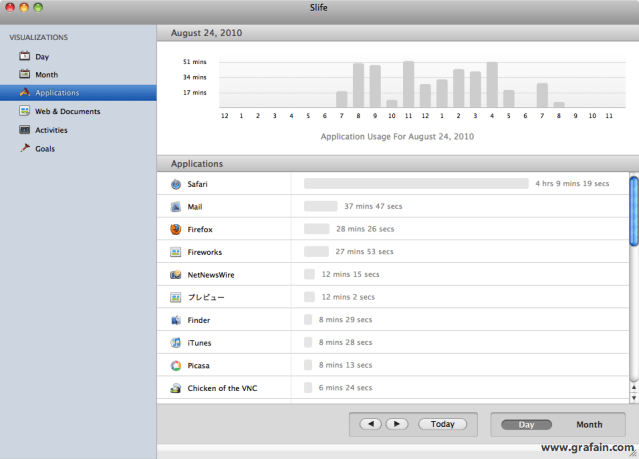Click Firefox's usage bar
639x459 pixels.
point(317,229)
